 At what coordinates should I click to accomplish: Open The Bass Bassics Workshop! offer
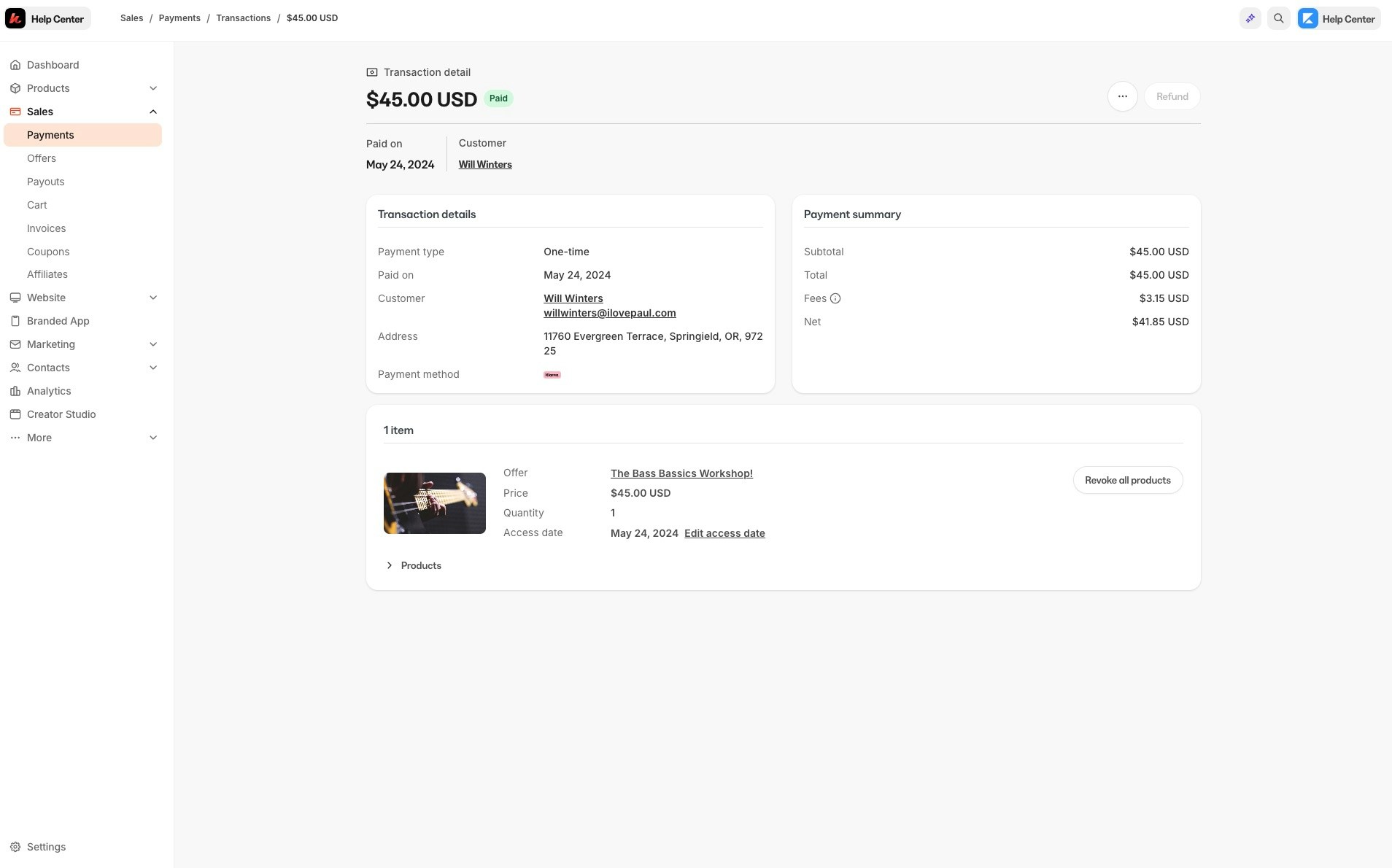[x=681, y=473]
